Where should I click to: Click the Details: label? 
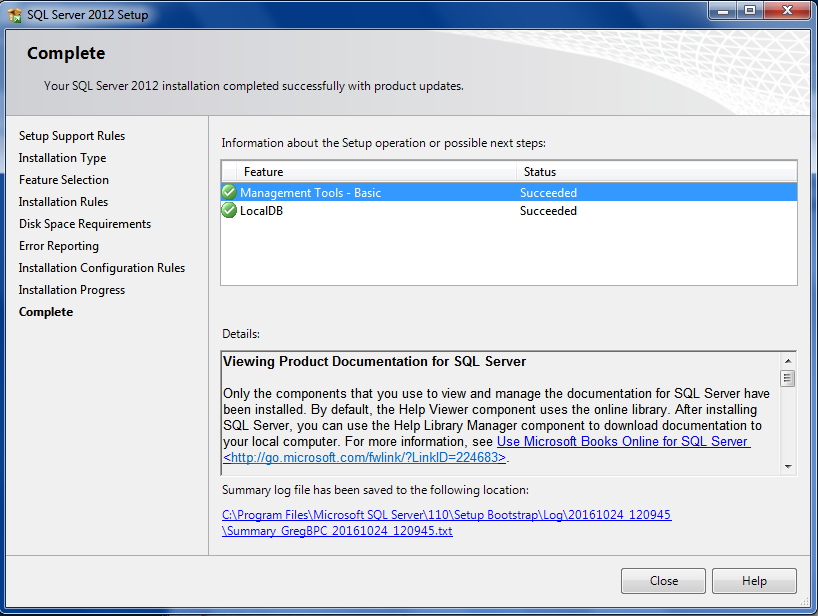pyautogui.click(x=241, y=334)
